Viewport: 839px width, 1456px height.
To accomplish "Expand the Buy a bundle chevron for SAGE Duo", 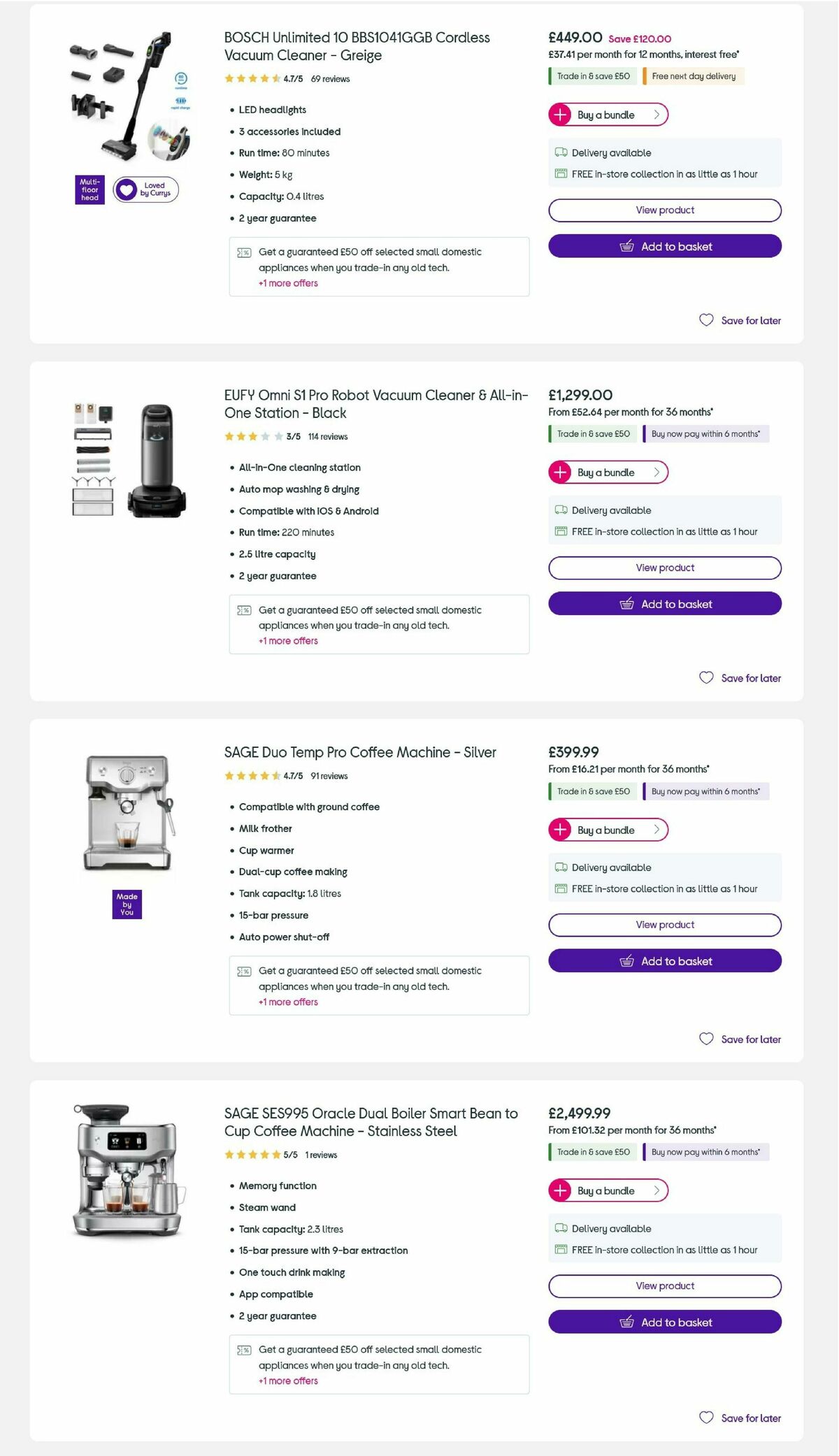I will coord(656,830).
